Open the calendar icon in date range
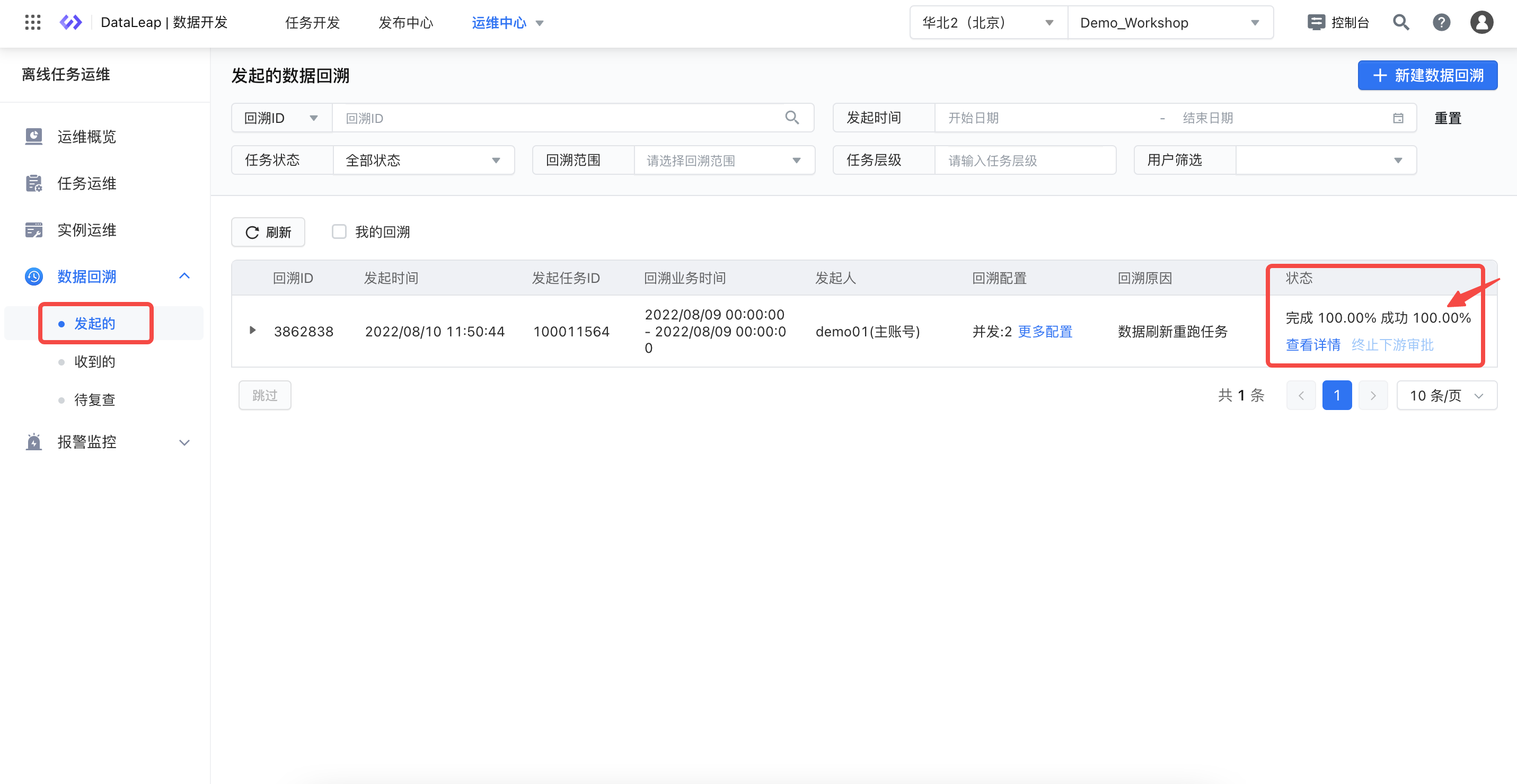The height and width of the screenshot is (784, 1517). [x=1397, y=118]
